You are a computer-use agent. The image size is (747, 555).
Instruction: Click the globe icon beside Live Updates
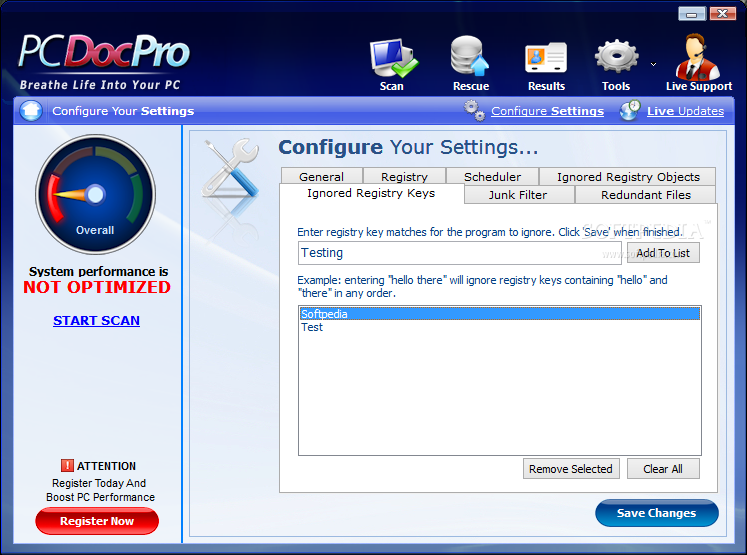(x=630, y=111)
